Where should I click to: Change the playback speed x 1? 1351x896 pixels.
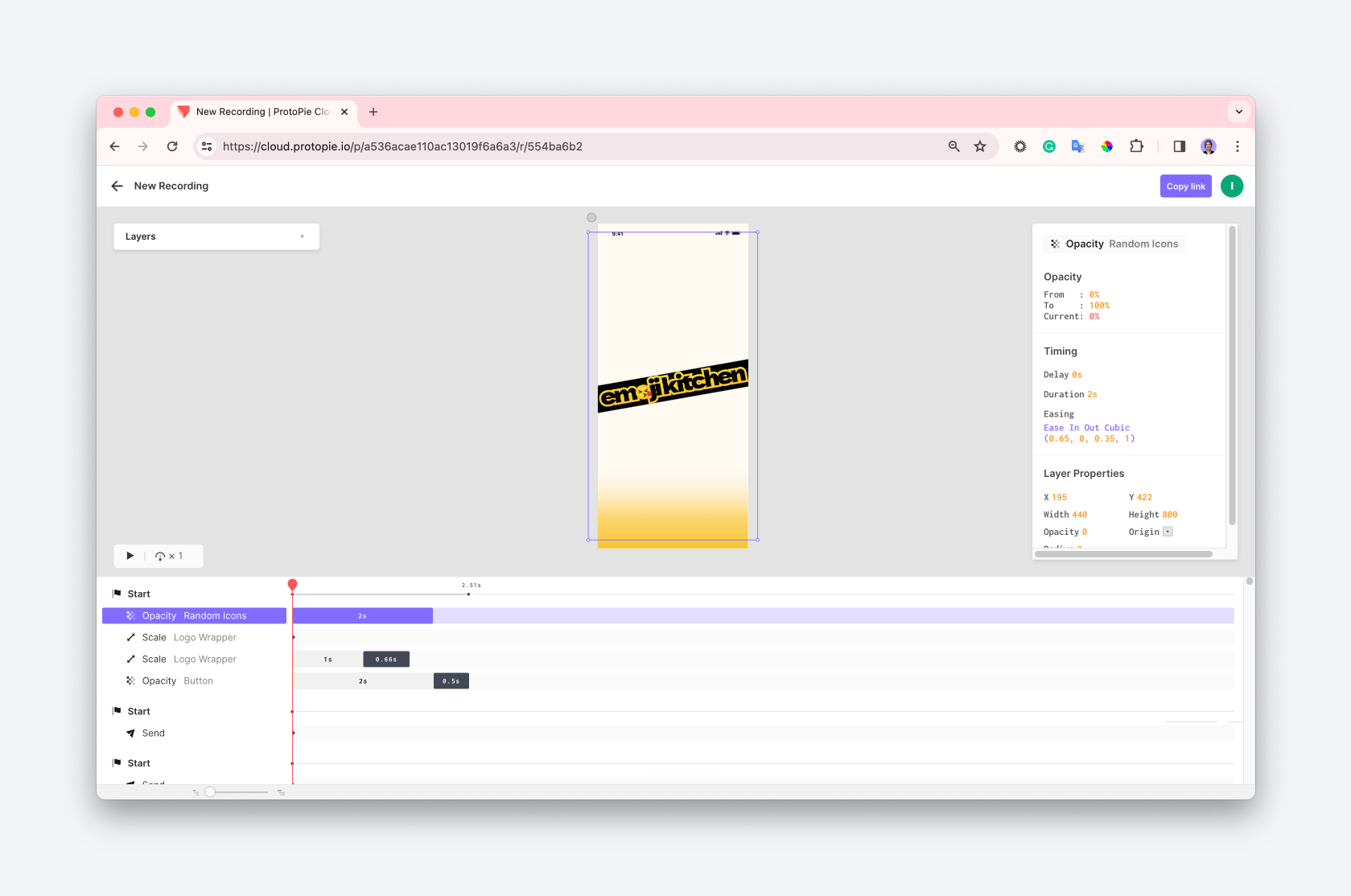tap(169, 556)
